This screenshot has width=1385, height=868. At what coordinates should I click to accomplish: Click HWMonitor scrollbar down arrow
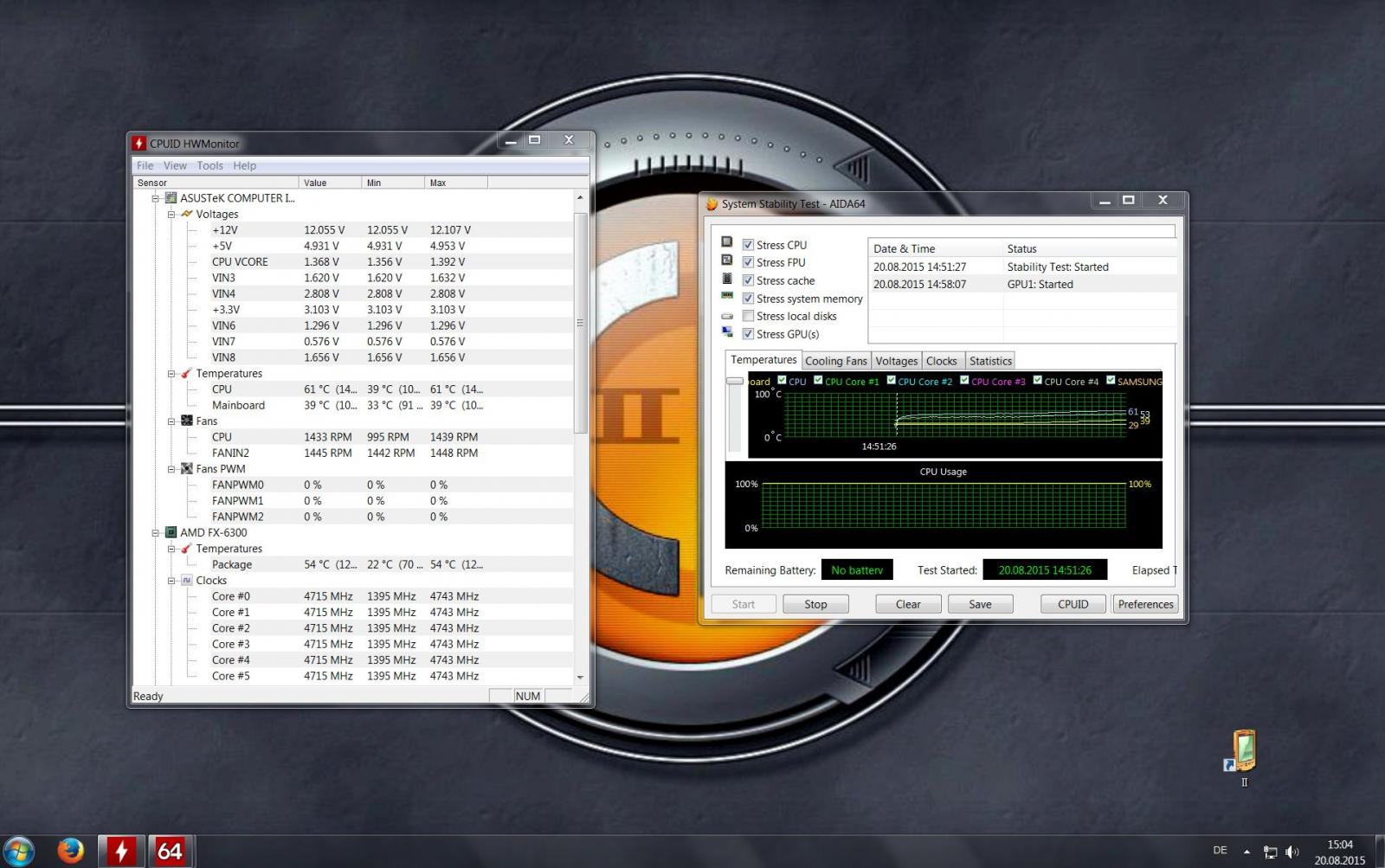click(581, 678)
